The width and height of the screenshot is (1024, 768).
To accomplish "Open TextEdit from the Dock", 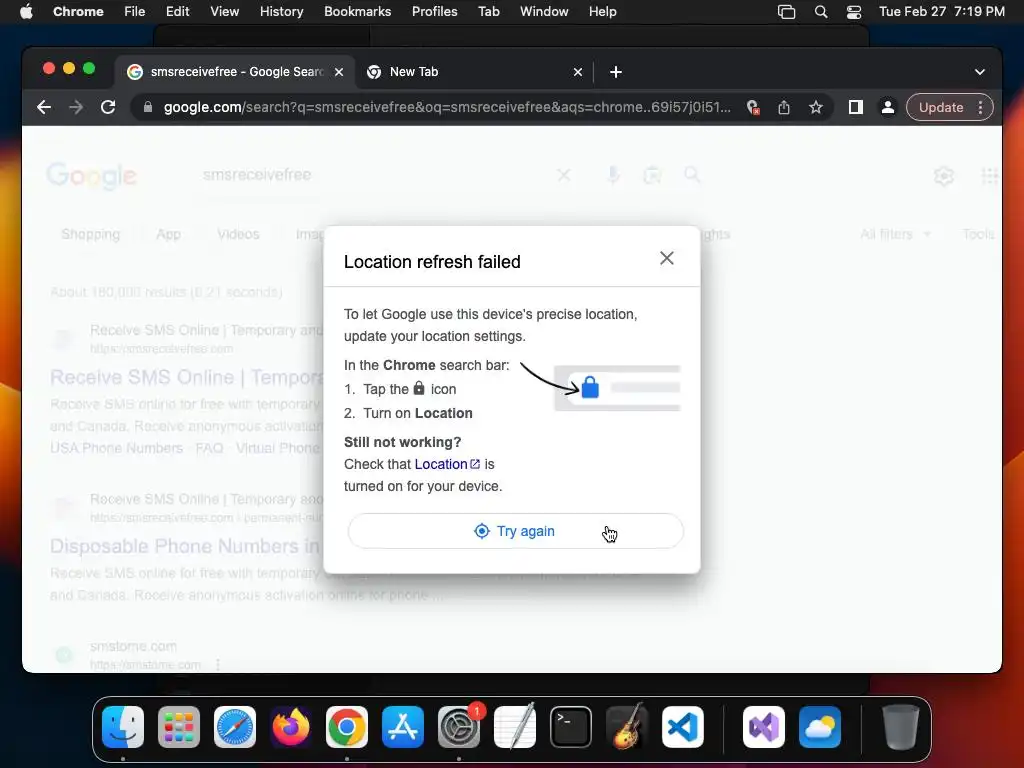I will coord(515,727).
